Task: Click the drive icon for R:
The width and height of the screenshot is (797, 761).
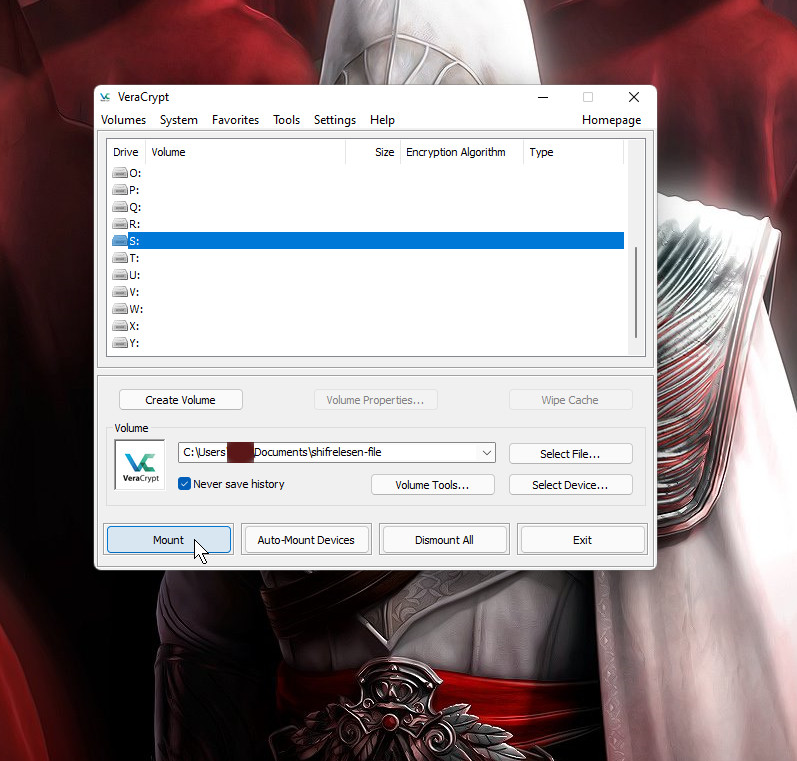Action: point(119,224)
